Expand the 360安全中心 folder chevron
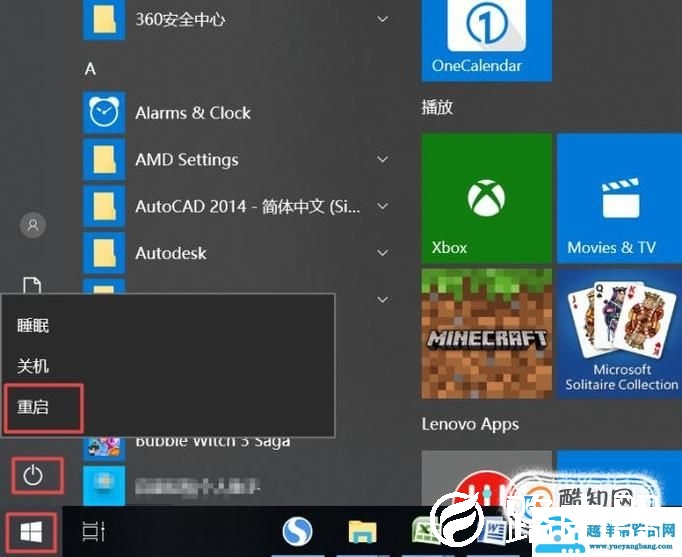Viewport: 682px width, 557px height. [383, 19]
